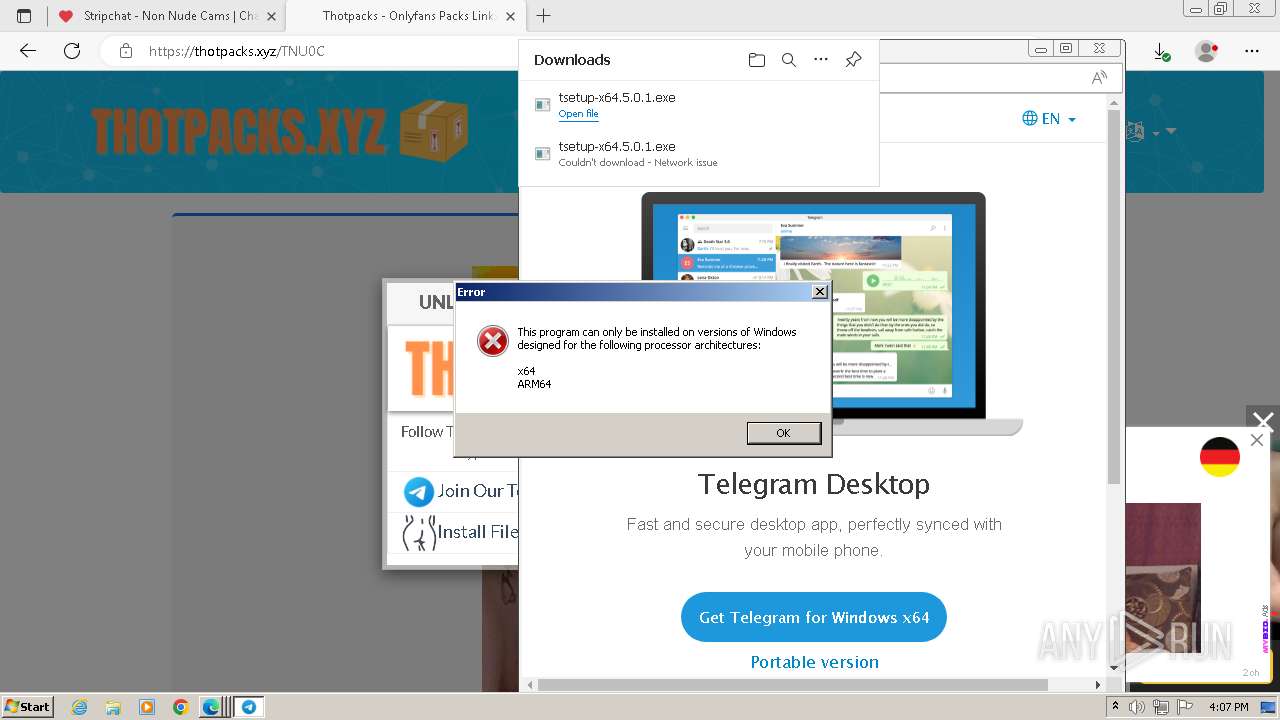Click Install File option
Viewport: 1280px width, 720px height.
[x=476, y=532]
